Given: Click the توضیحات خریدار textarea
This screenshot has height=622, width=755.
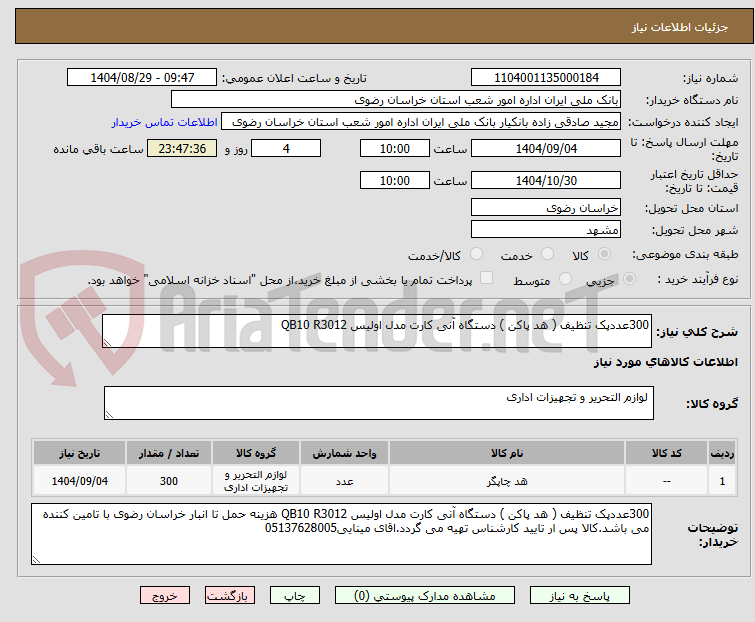Looking at the screenshot, I should coord(341,534).
